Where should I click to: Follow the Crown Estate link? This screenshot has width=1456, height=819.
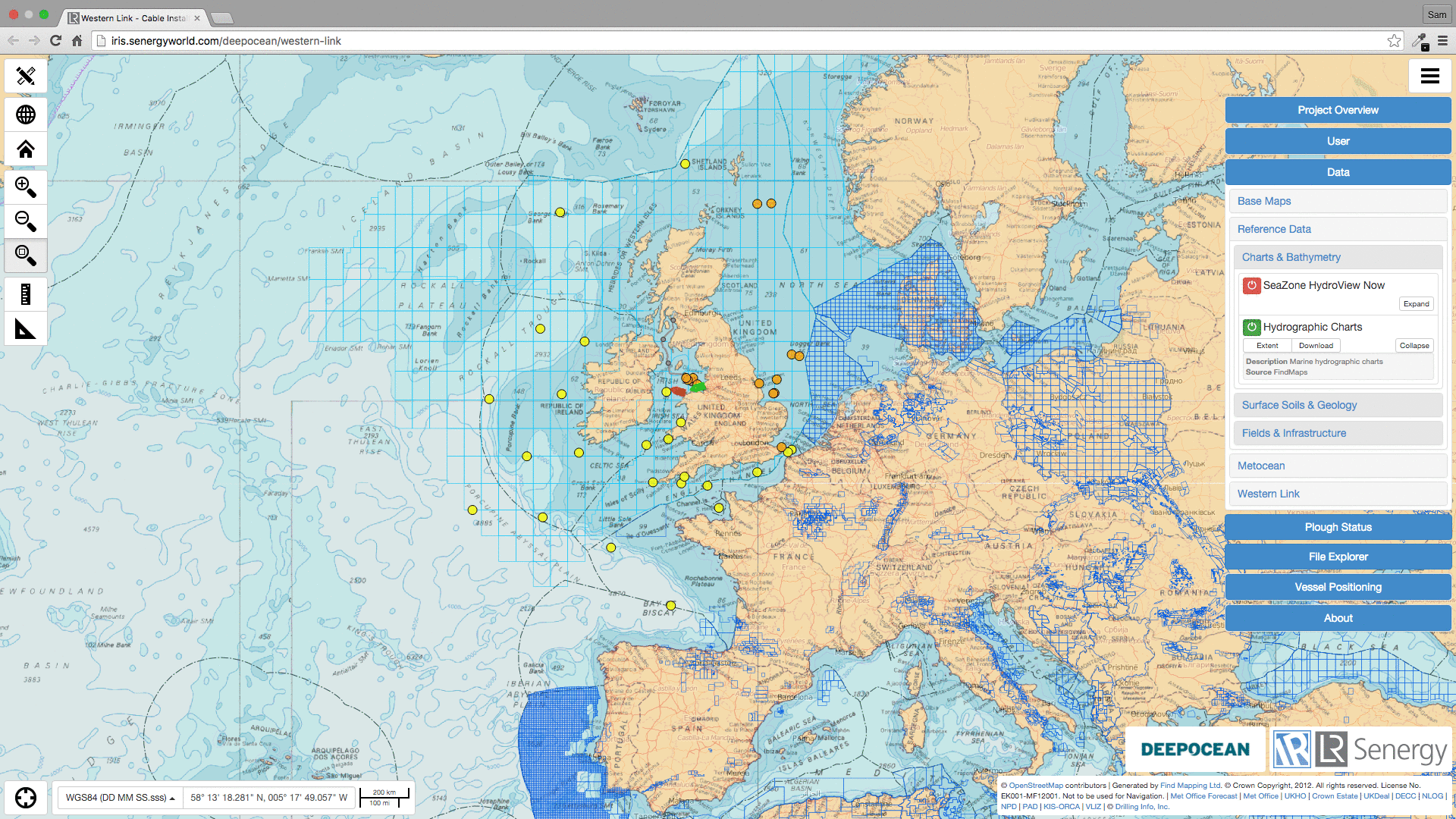1335,796
